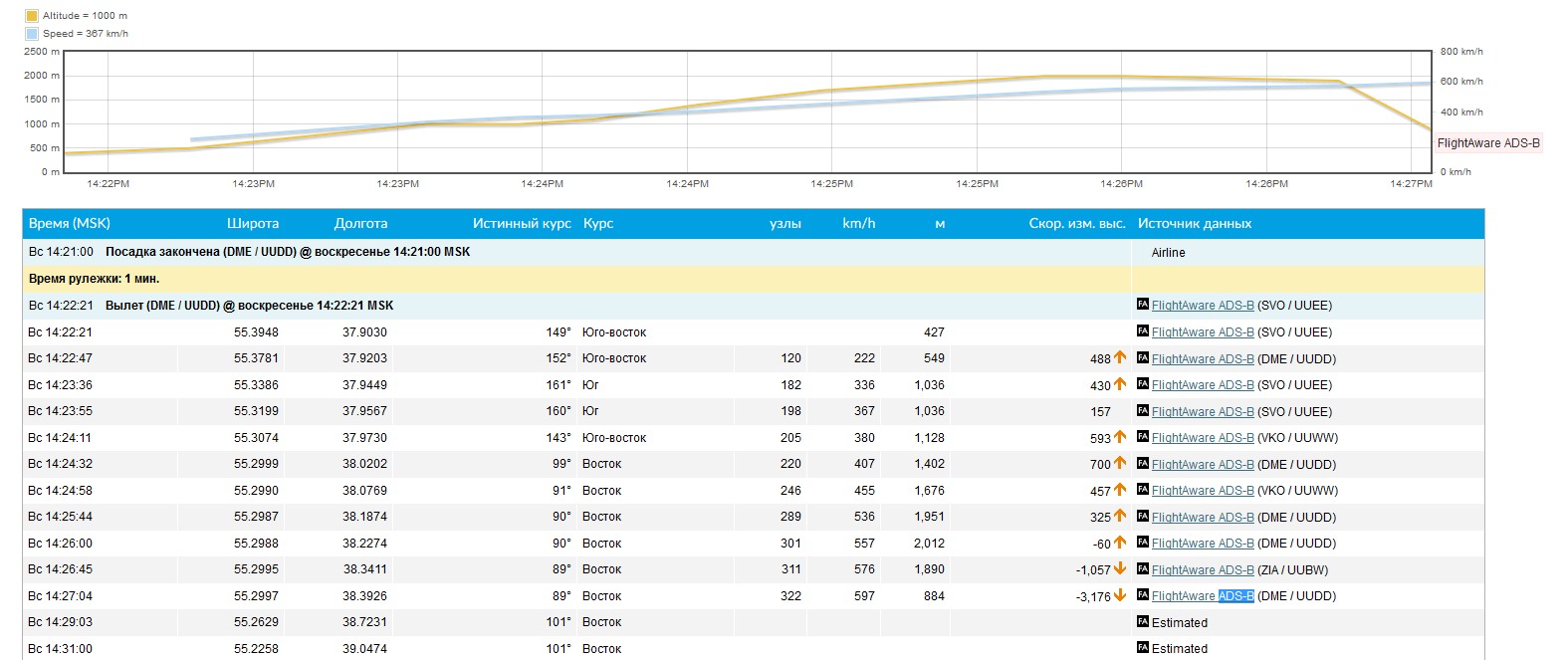Click the FA icon beside Estimated at 14:31:00
Viewport: 1568px width, 660px height.
[x=1143, y=648]
